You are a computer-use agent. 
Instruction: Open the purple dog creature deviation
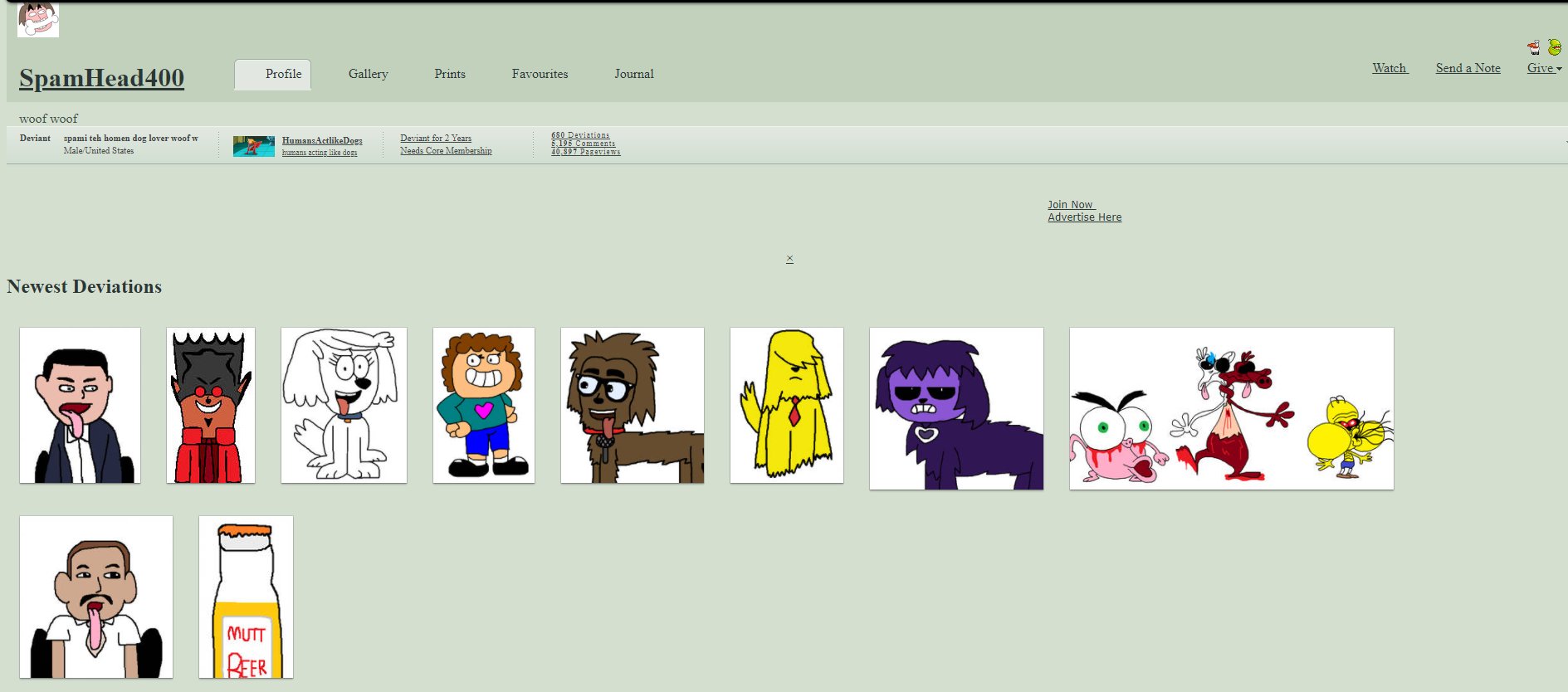(956, 408)
